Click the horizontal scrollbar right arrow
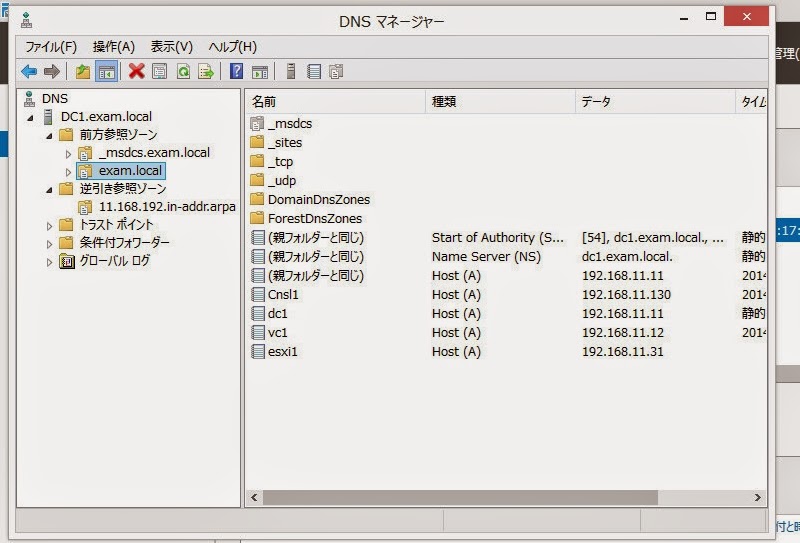 (758, 498)
